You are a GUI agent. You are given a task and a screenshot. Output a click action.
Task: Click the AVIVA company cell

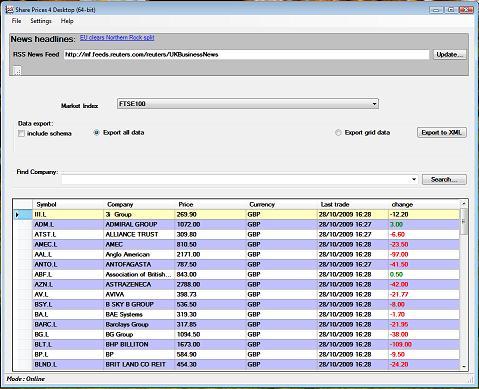click(139, 295)
